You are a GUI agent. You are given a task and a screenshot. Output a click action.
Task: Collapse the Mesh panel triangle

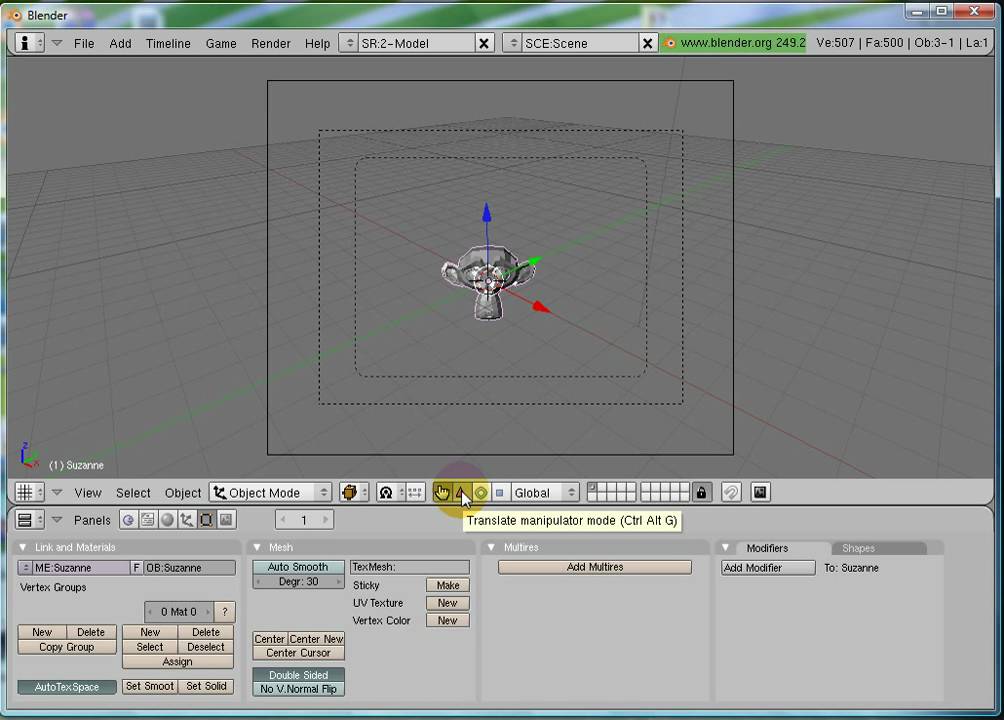[257, 547]
